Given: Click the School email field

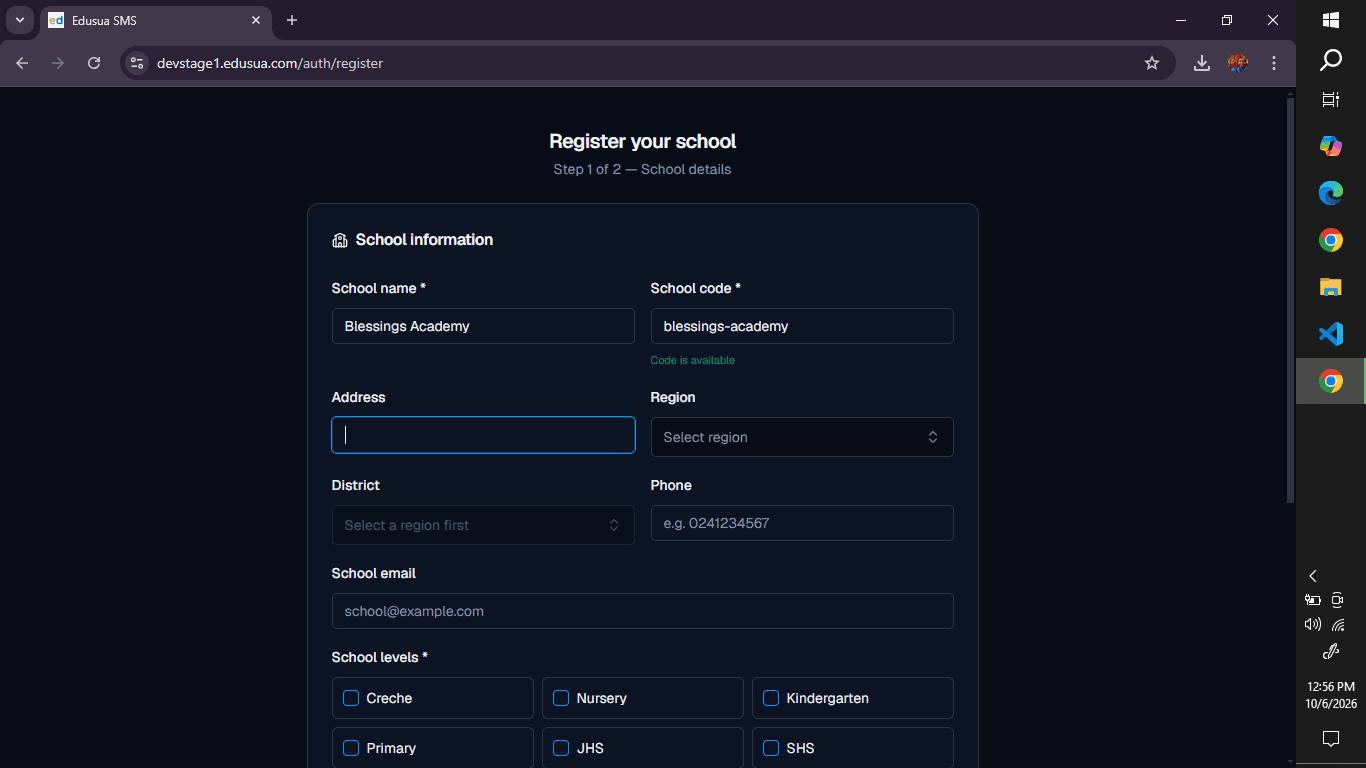Looking at the screenshot, I should click(x=643, y=611).
